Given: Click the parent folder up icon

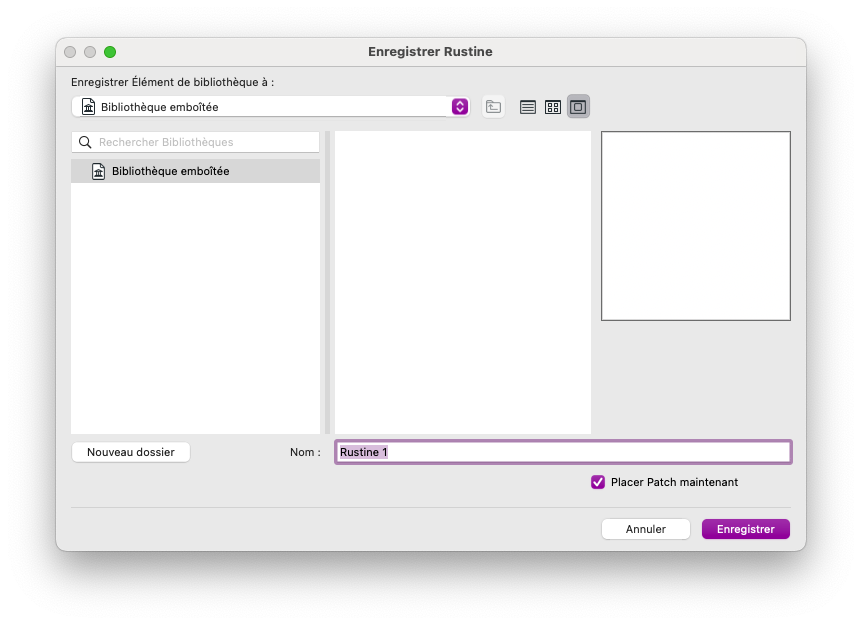Looking at the screenshot, I should point(493,107).
